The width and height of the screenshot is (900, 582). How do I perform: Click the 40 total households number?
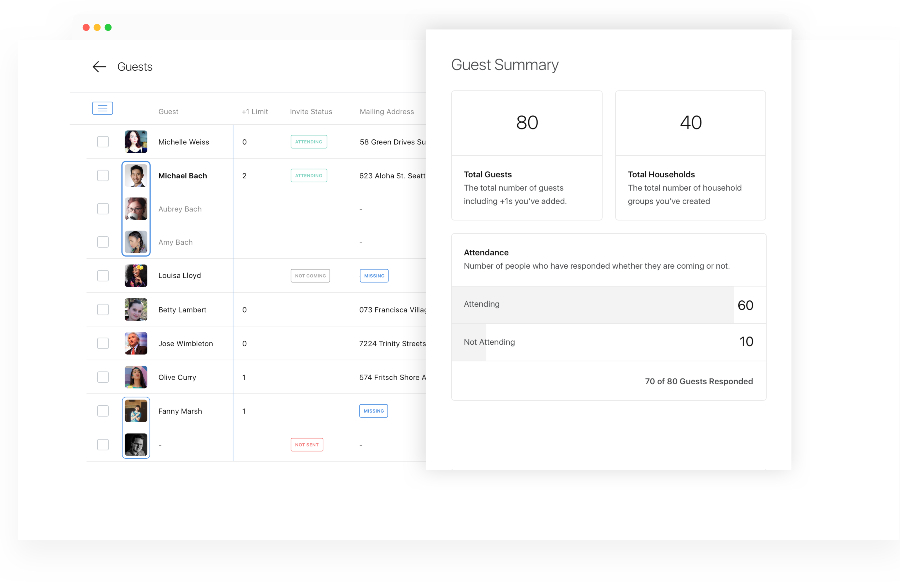click(x=690, y=122)
